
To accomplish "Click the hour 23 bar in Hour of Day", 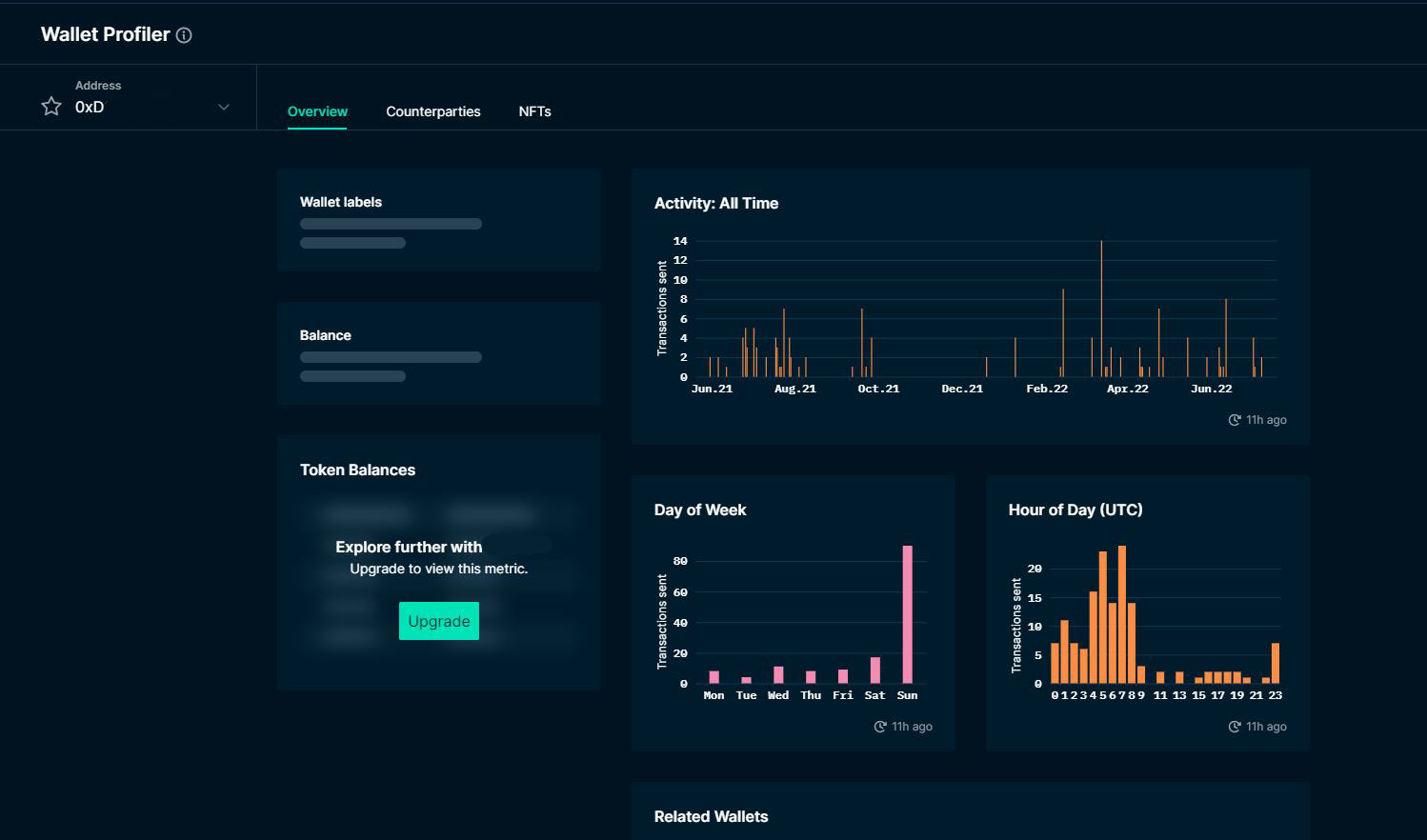I will 1276,662.
